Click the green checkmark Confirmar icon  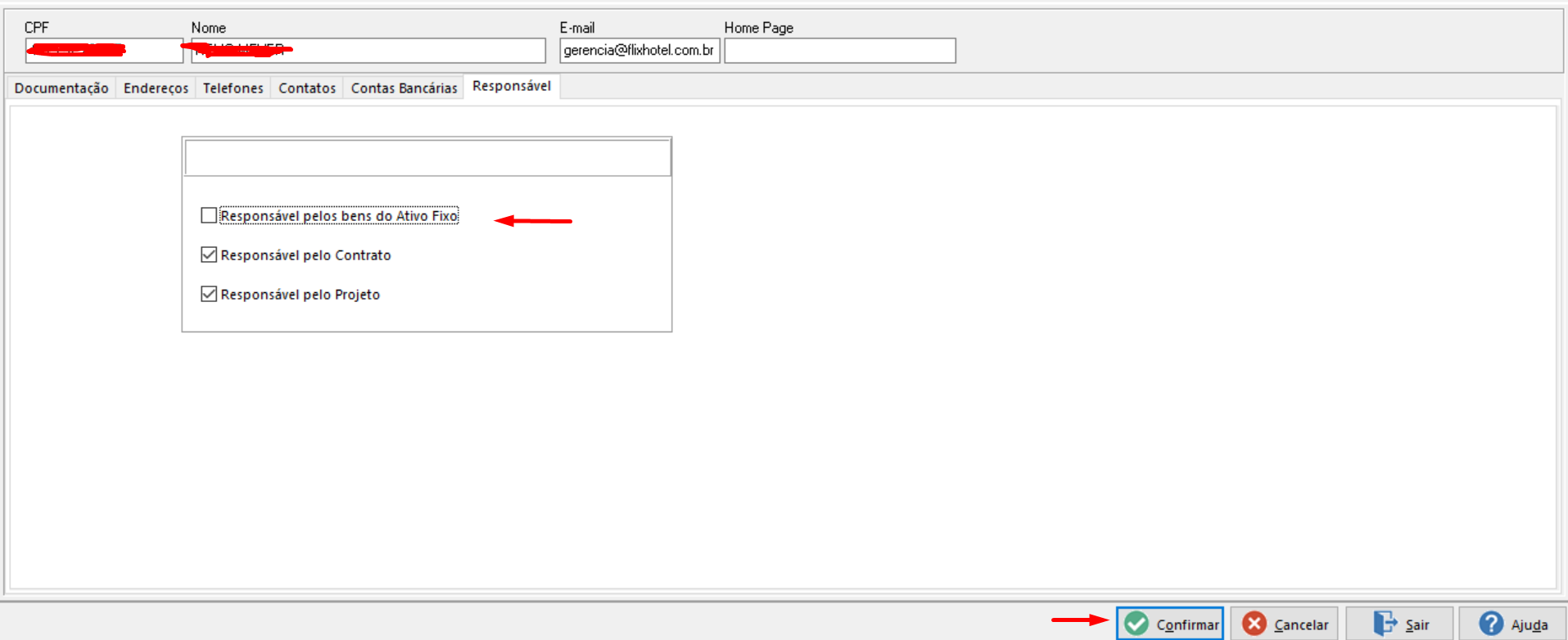(1136, 624)
